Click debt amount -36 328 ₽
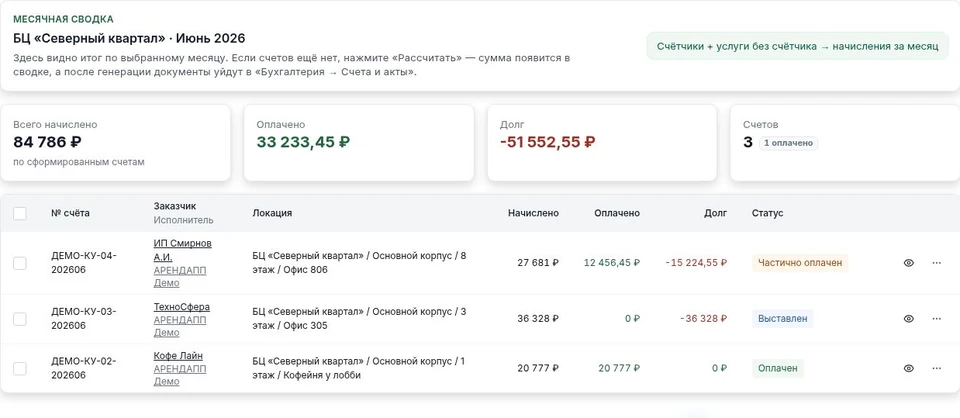The image size is (960, 418). pos(704,319)
